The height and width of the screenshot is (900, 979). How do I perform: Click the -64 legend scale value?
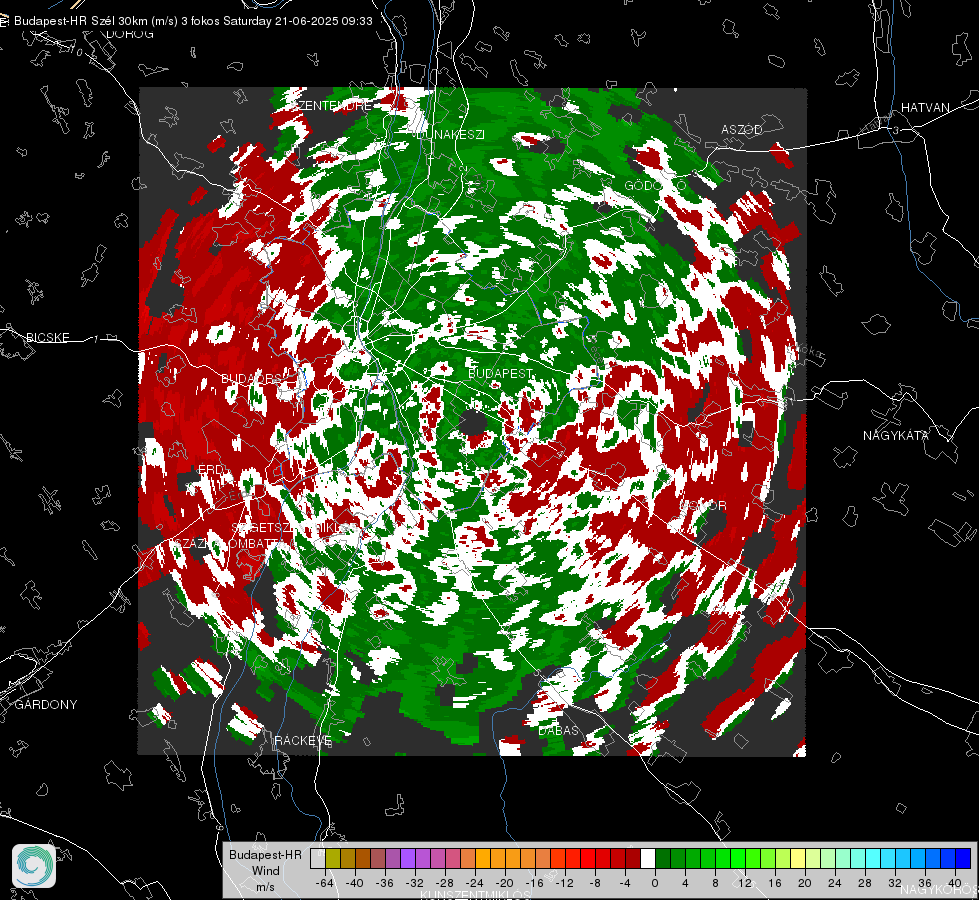point(325,883)
